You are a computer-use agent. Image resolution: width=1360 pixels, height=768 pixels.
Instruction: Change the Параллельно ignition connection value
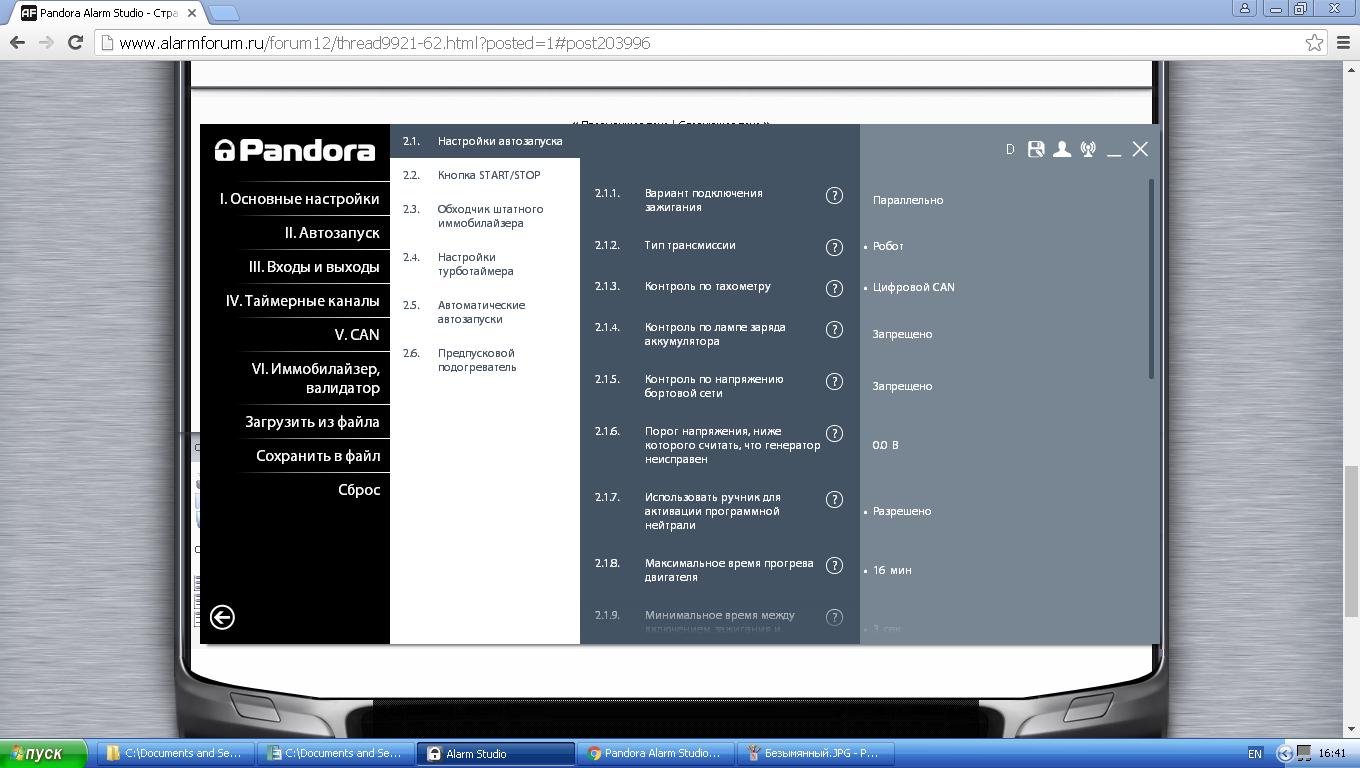(908, 200)
